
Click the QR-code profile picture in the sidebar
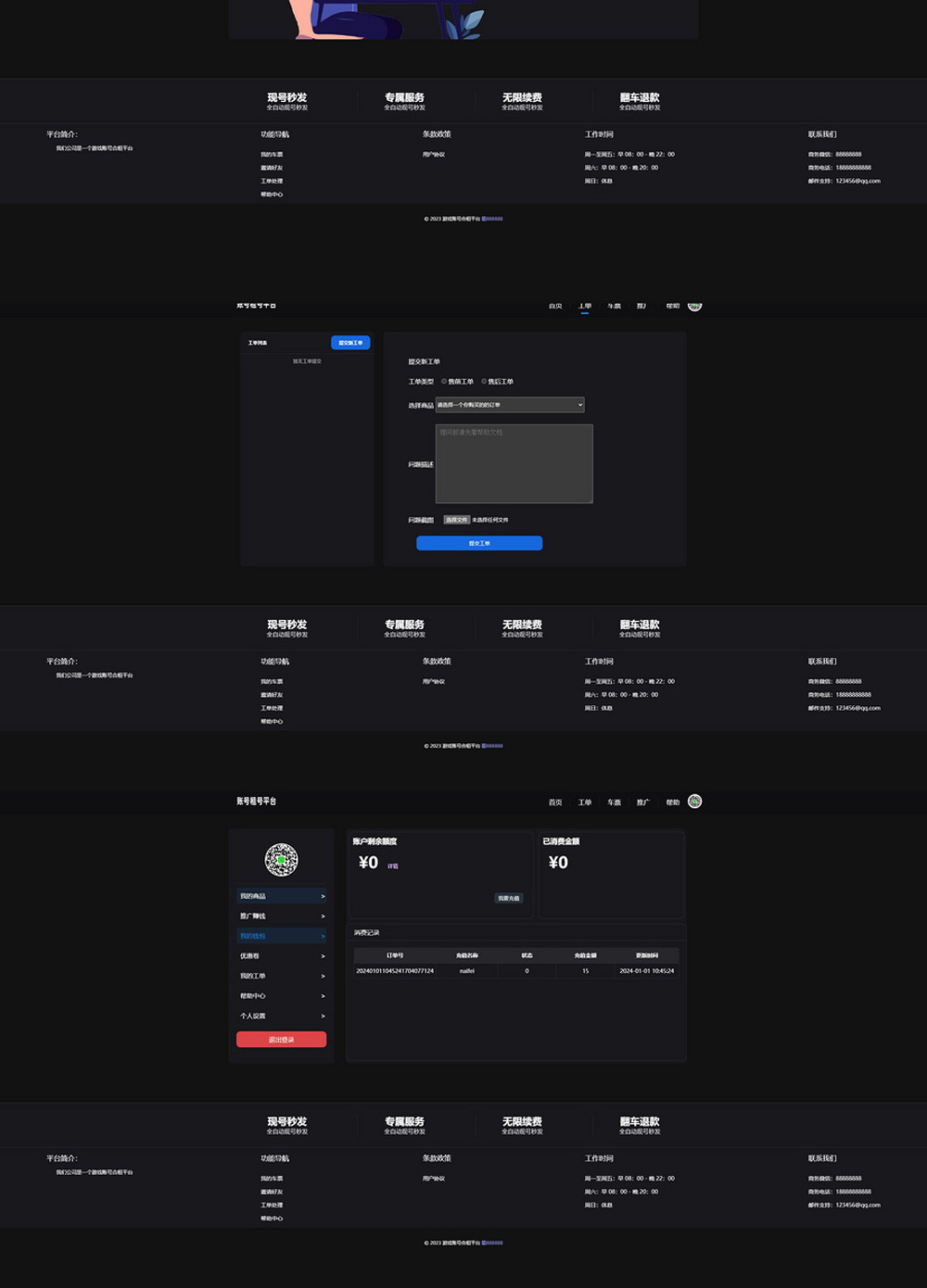tap(281, 860)
